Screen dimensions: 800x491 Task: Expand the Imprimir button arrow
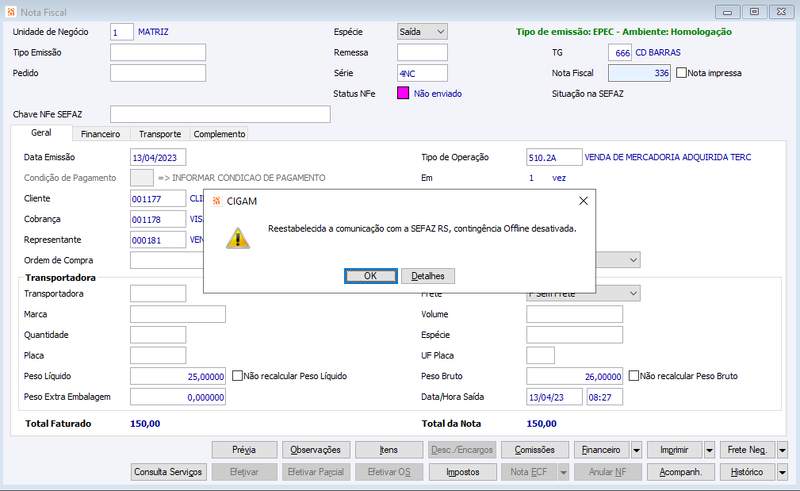coord(709,450)
